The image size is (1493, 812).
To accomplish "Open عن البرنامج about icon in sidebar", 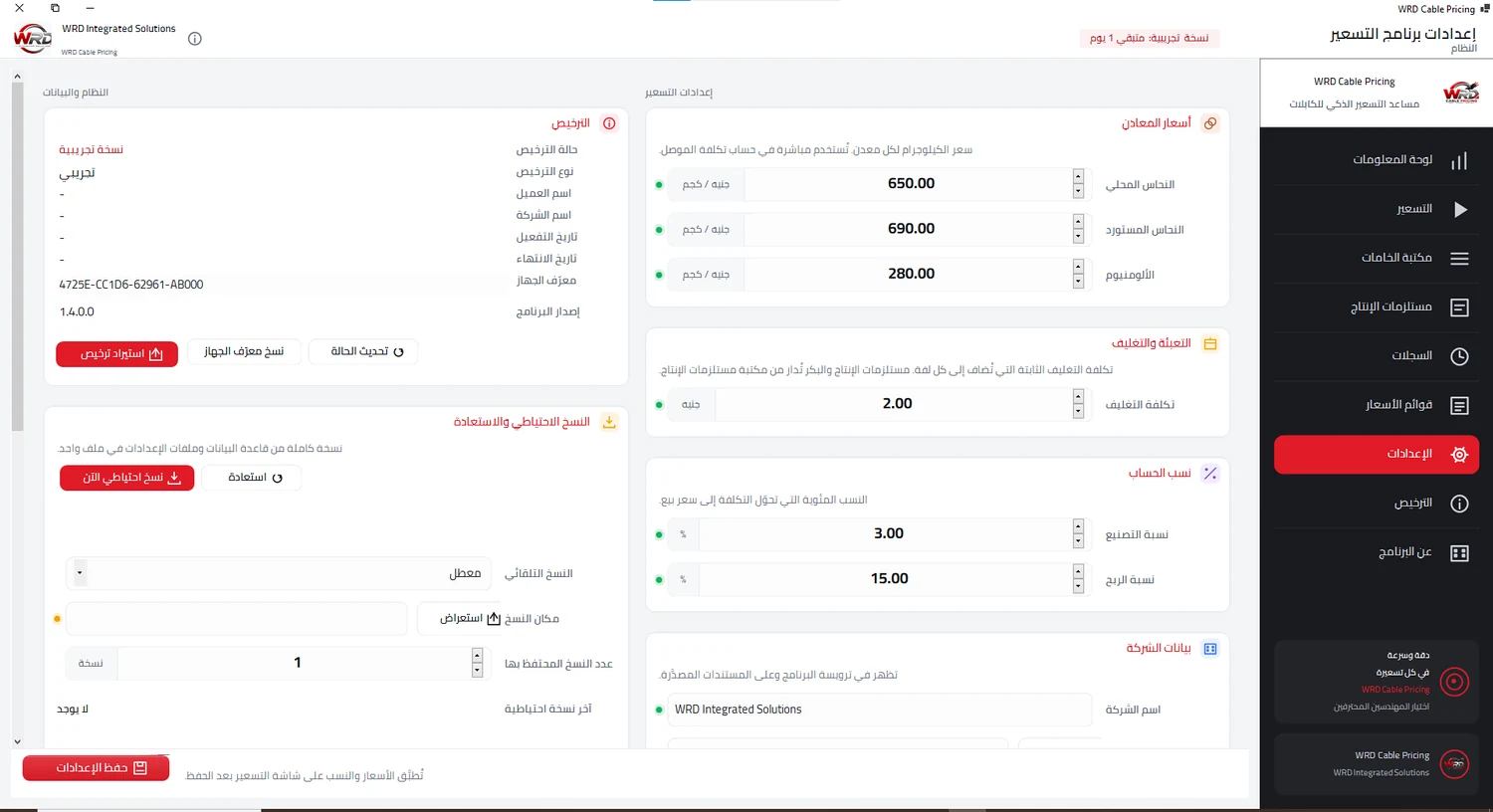I will (1459, 553).
